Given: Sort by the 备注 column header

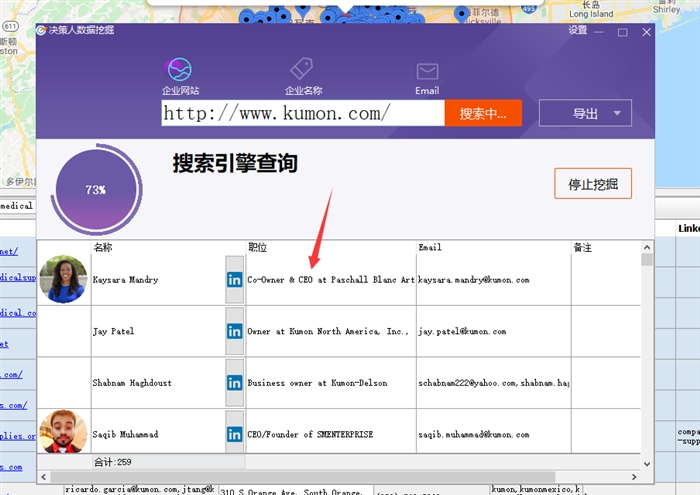Looking at the screenshot, I should coord(606,247).
